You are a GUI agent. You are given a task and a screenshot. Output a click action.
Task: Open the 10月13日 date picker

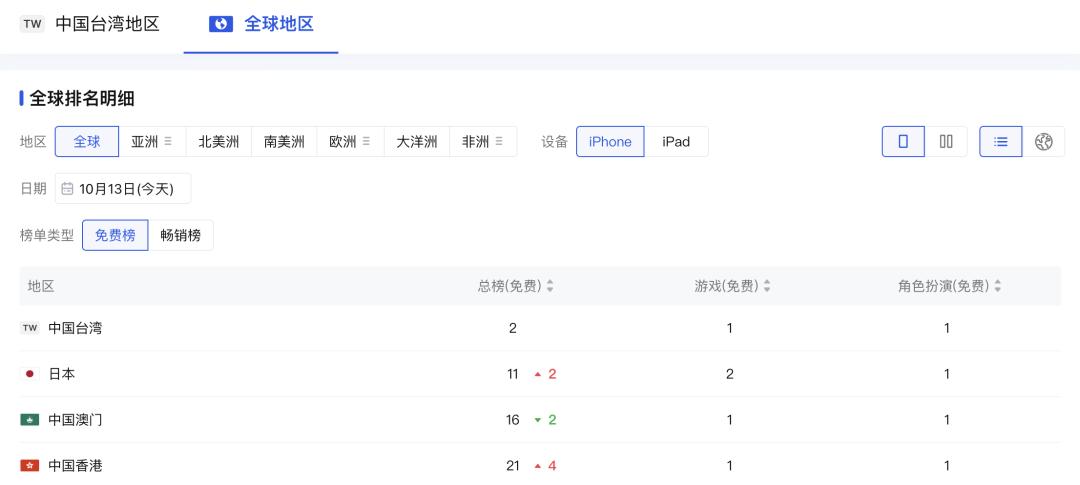point(123,188)
